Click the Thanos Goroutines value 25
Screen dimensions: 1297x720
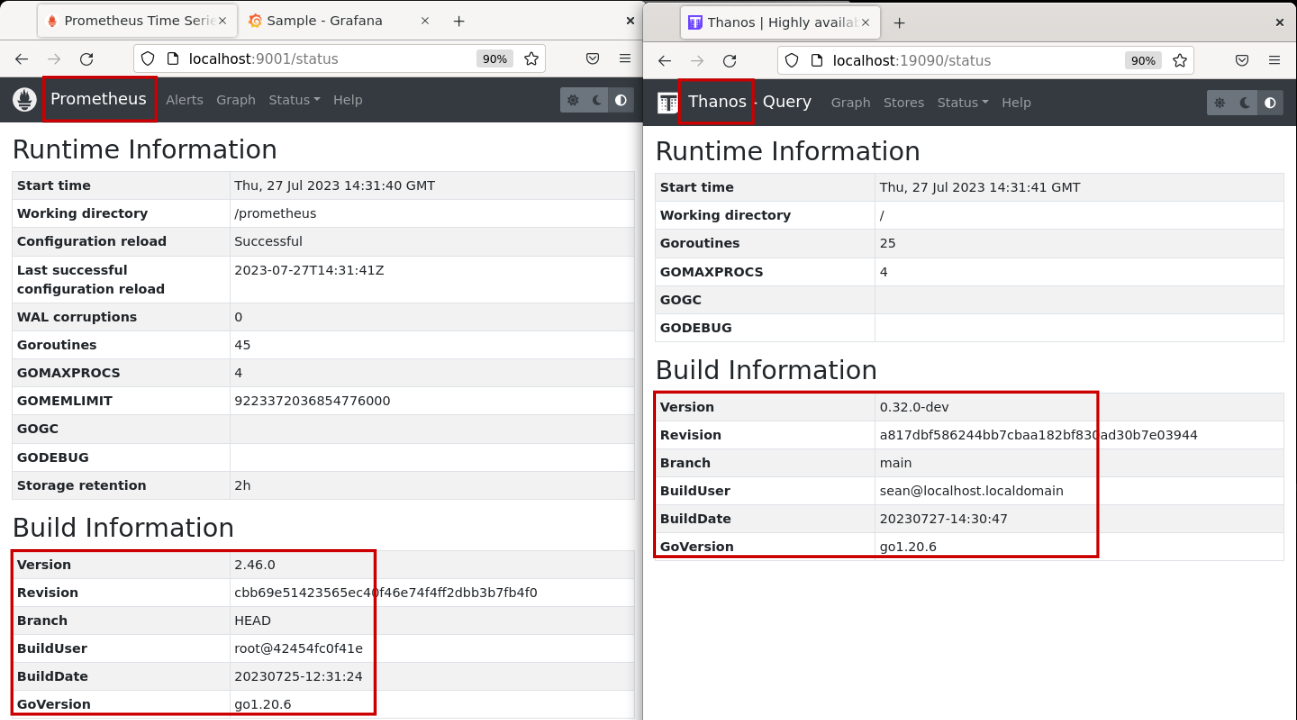tap(888, 244)
